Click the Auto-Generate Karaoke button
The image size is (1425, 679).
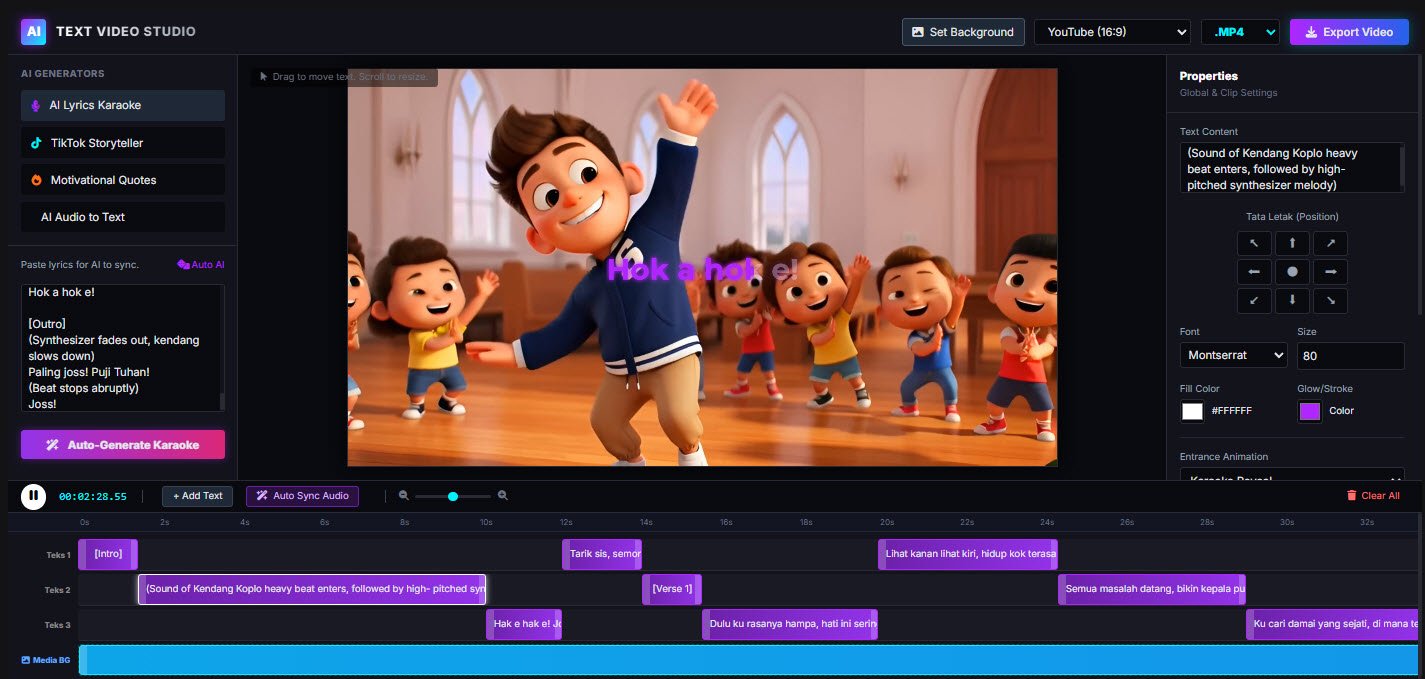pos(123,445)
